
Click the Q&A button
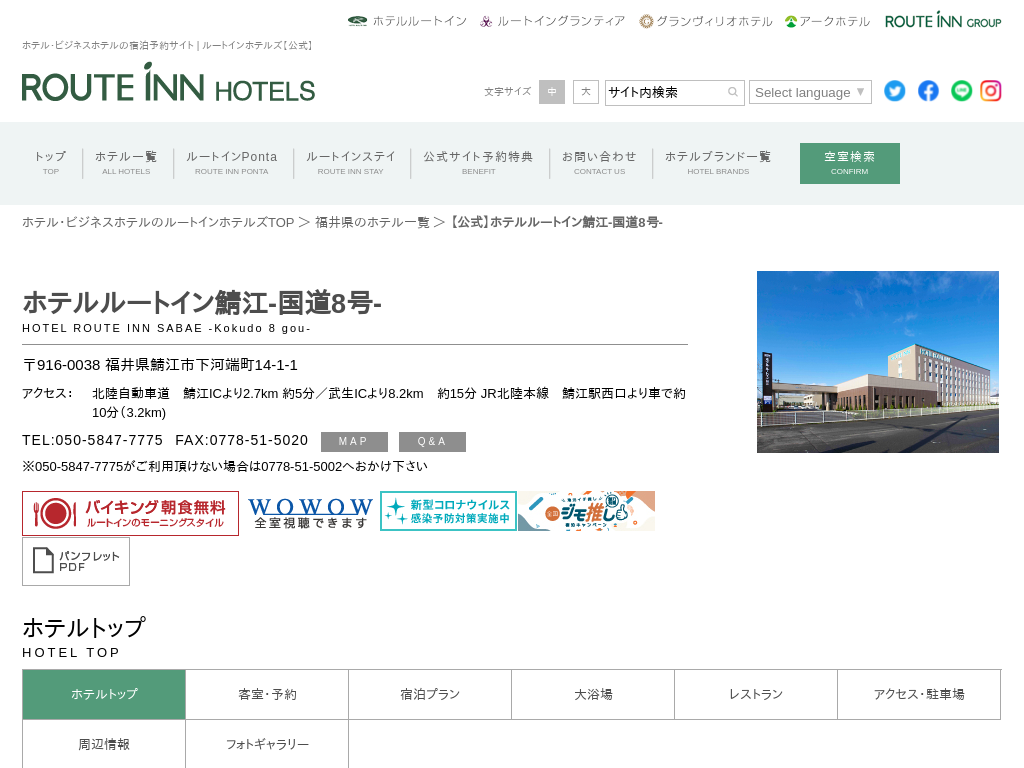click(x=432, y=441)
